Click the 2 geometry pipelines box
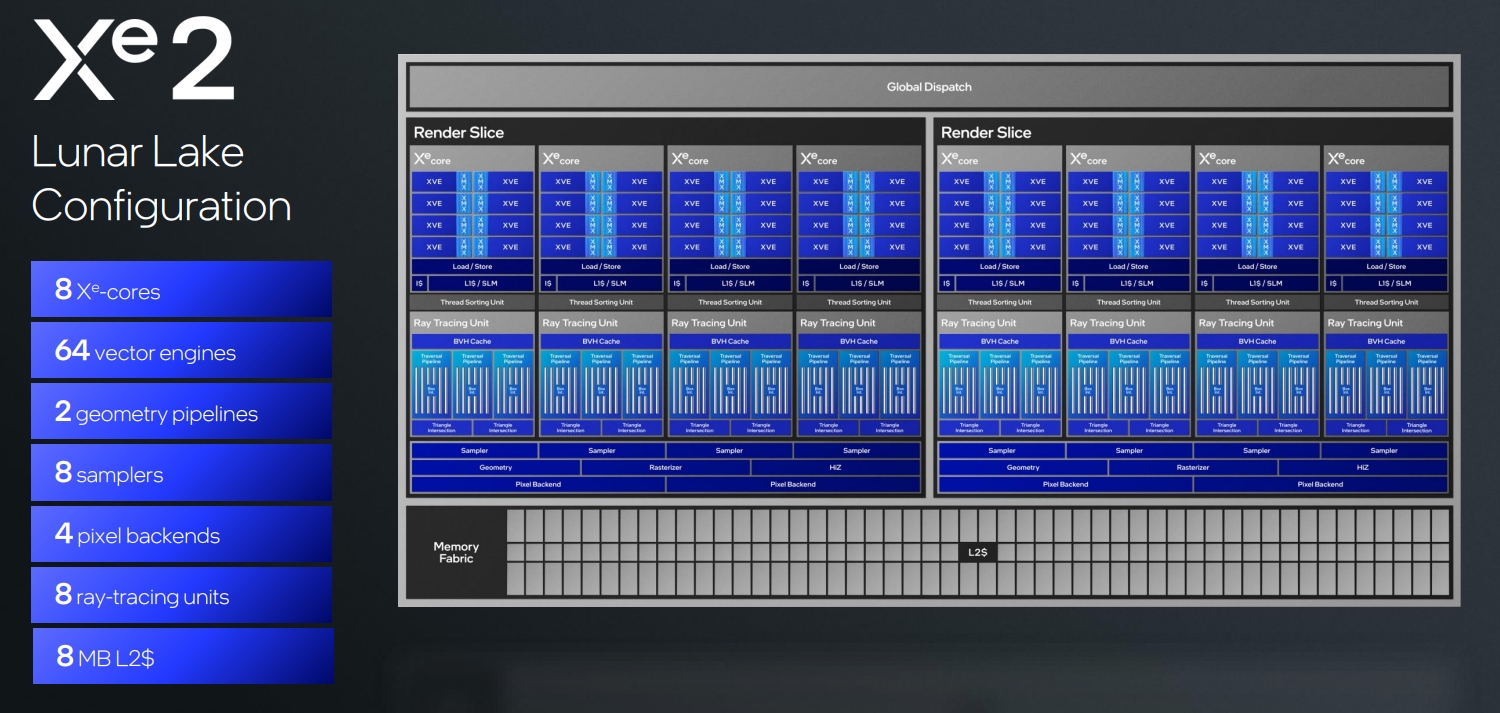This screenshot has height=713, width=1500. click(181, 412)
